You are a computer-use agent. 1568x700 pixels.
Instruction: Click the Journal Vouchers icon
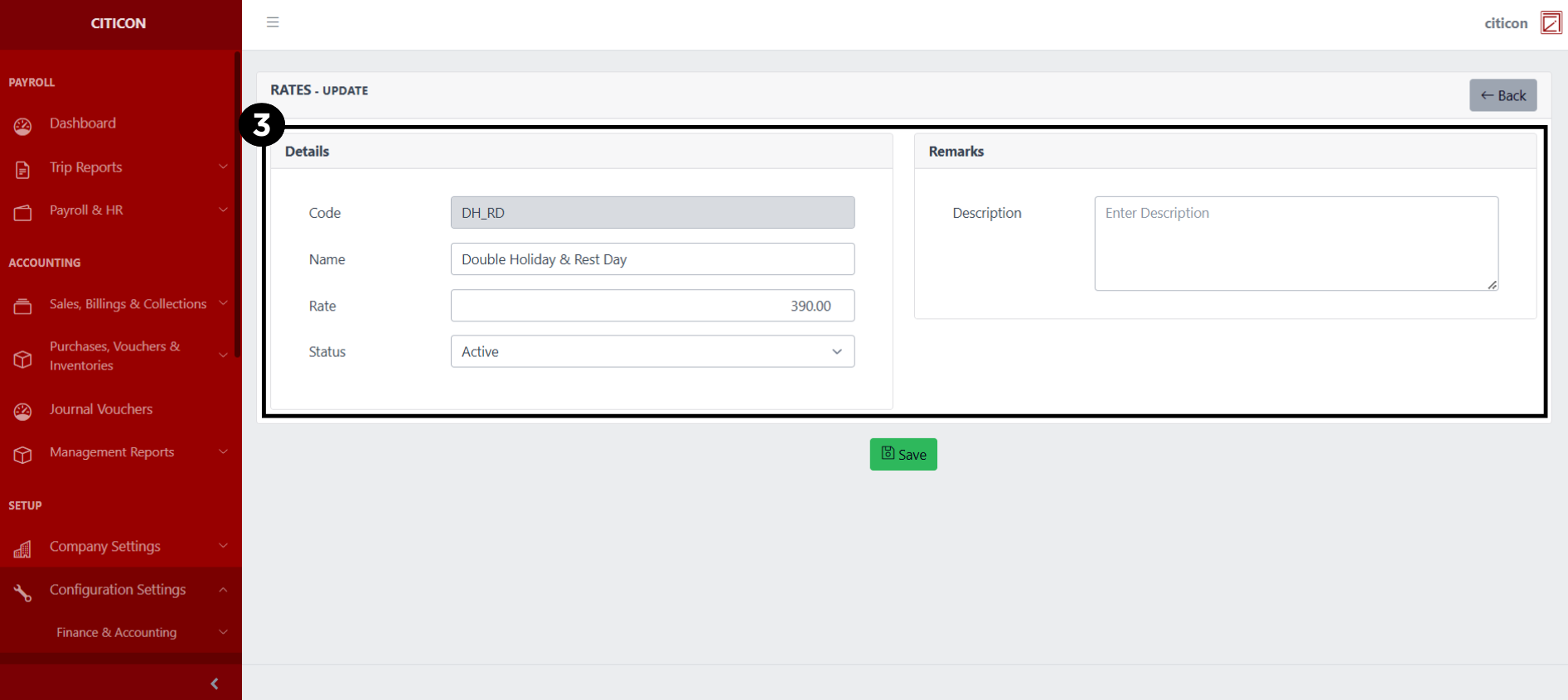click(22, 412)
